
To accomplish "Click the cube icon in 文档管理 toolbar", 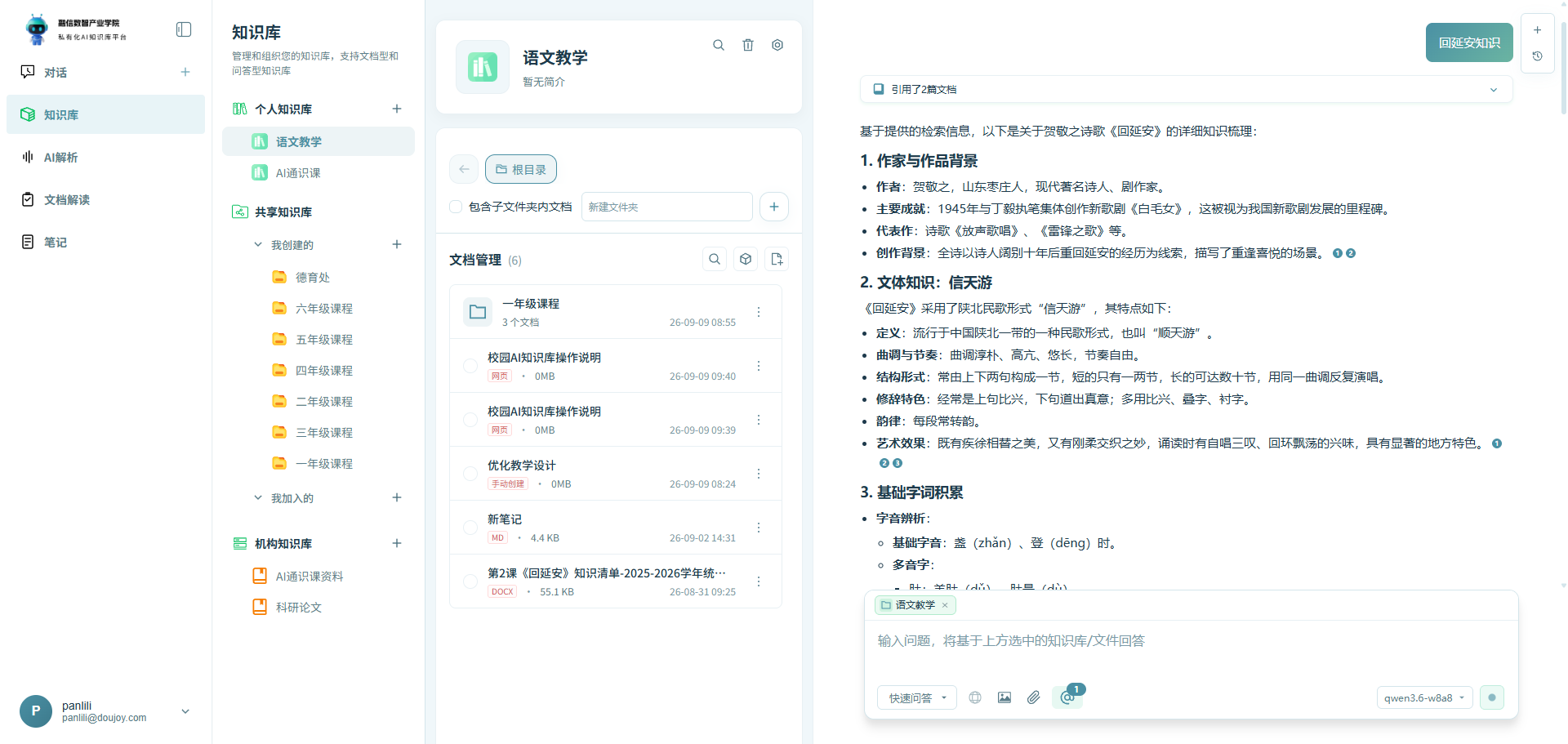I will [746, 259].
